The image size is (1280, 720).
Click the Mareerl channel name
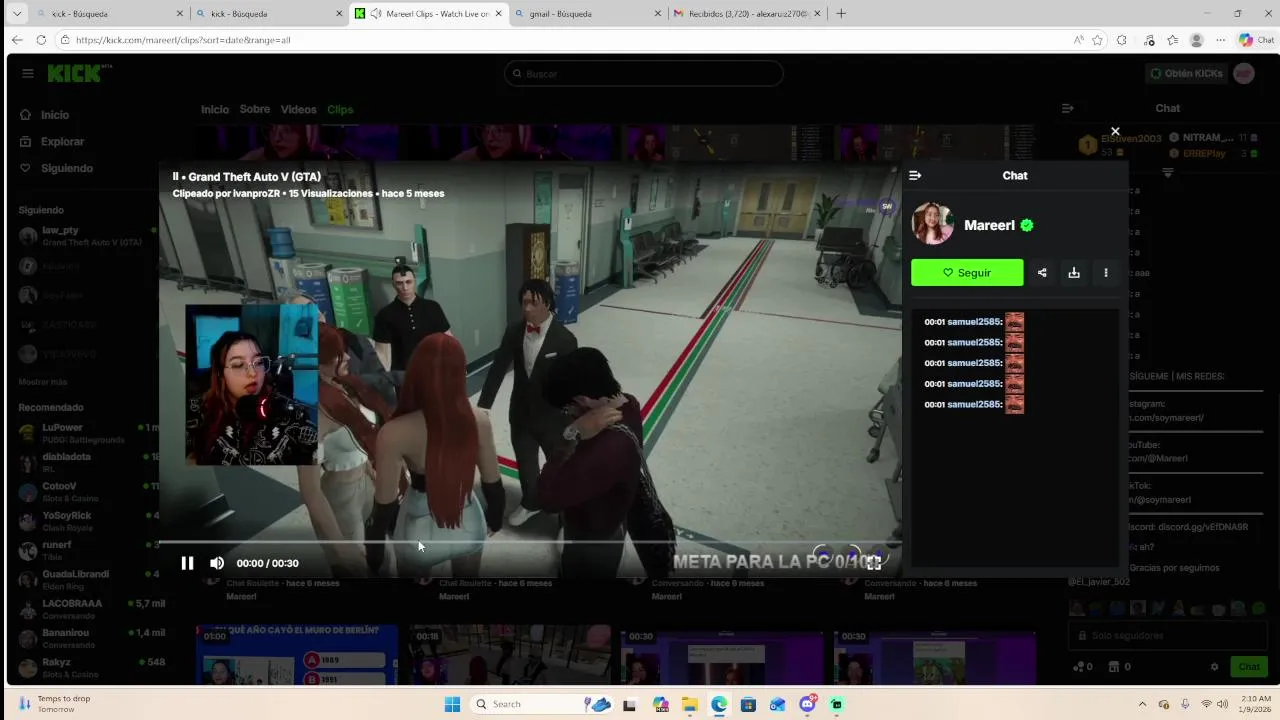pos(989,225)
